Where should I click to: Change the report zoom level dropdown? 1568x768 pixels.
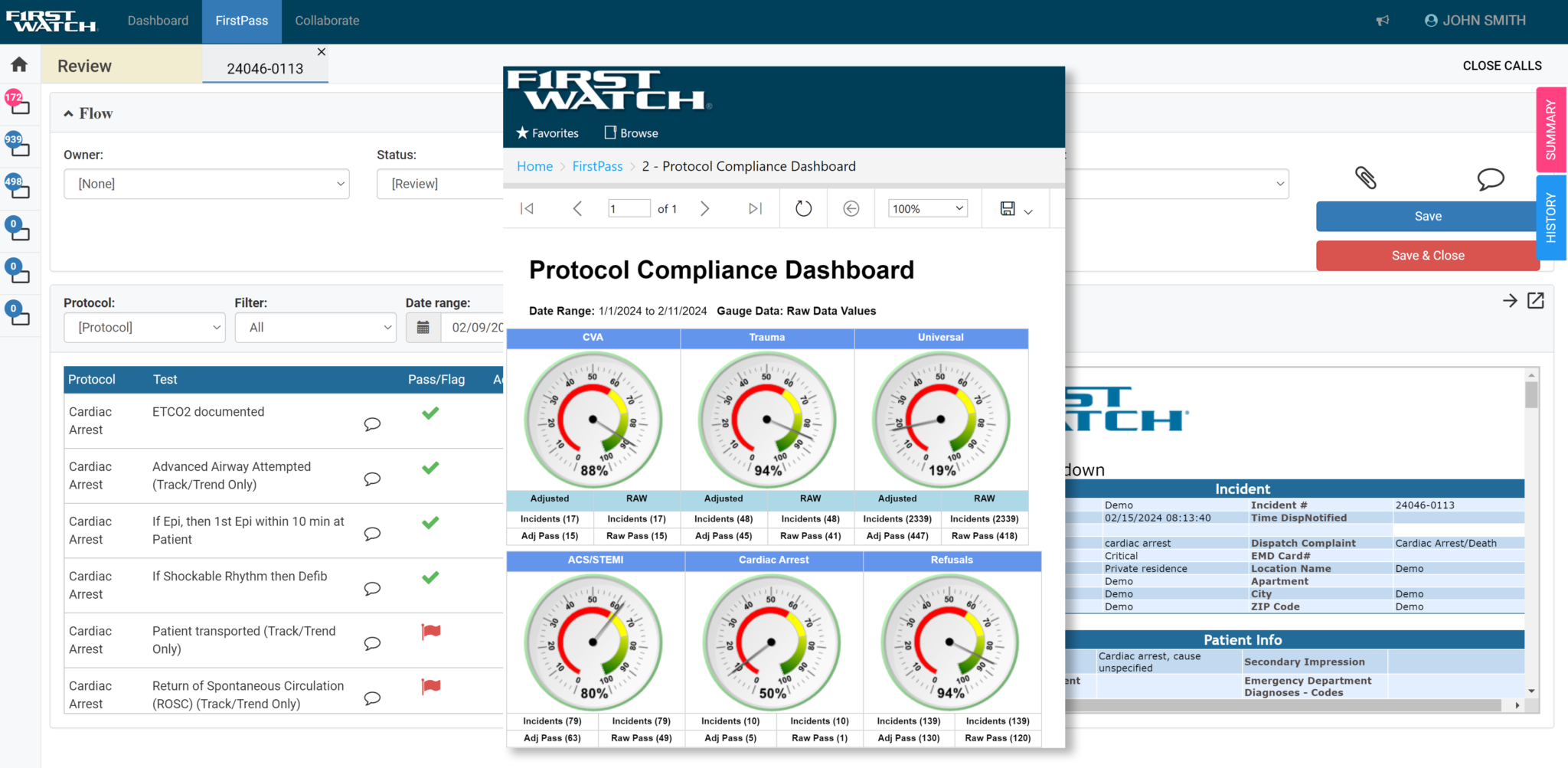click(927, 208)
